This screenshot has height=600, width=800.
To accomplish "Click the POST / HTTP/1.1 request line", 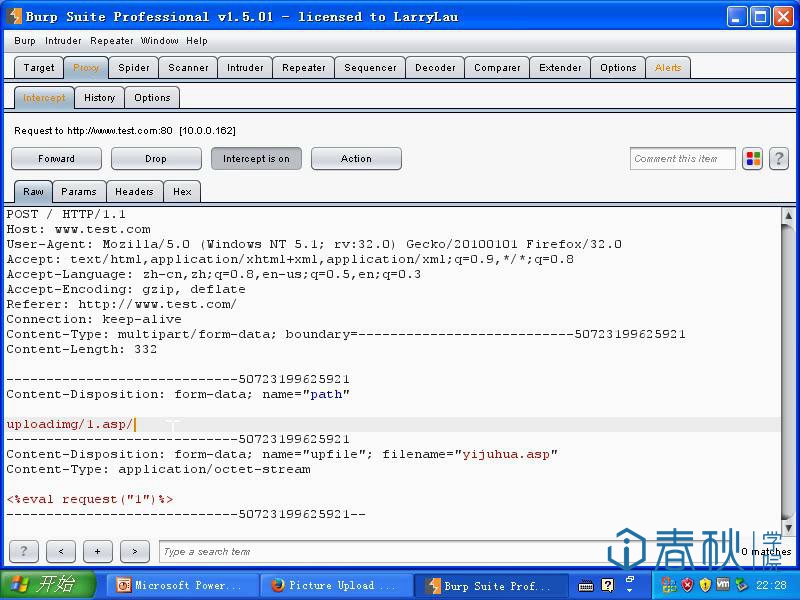I will (66, 214).
